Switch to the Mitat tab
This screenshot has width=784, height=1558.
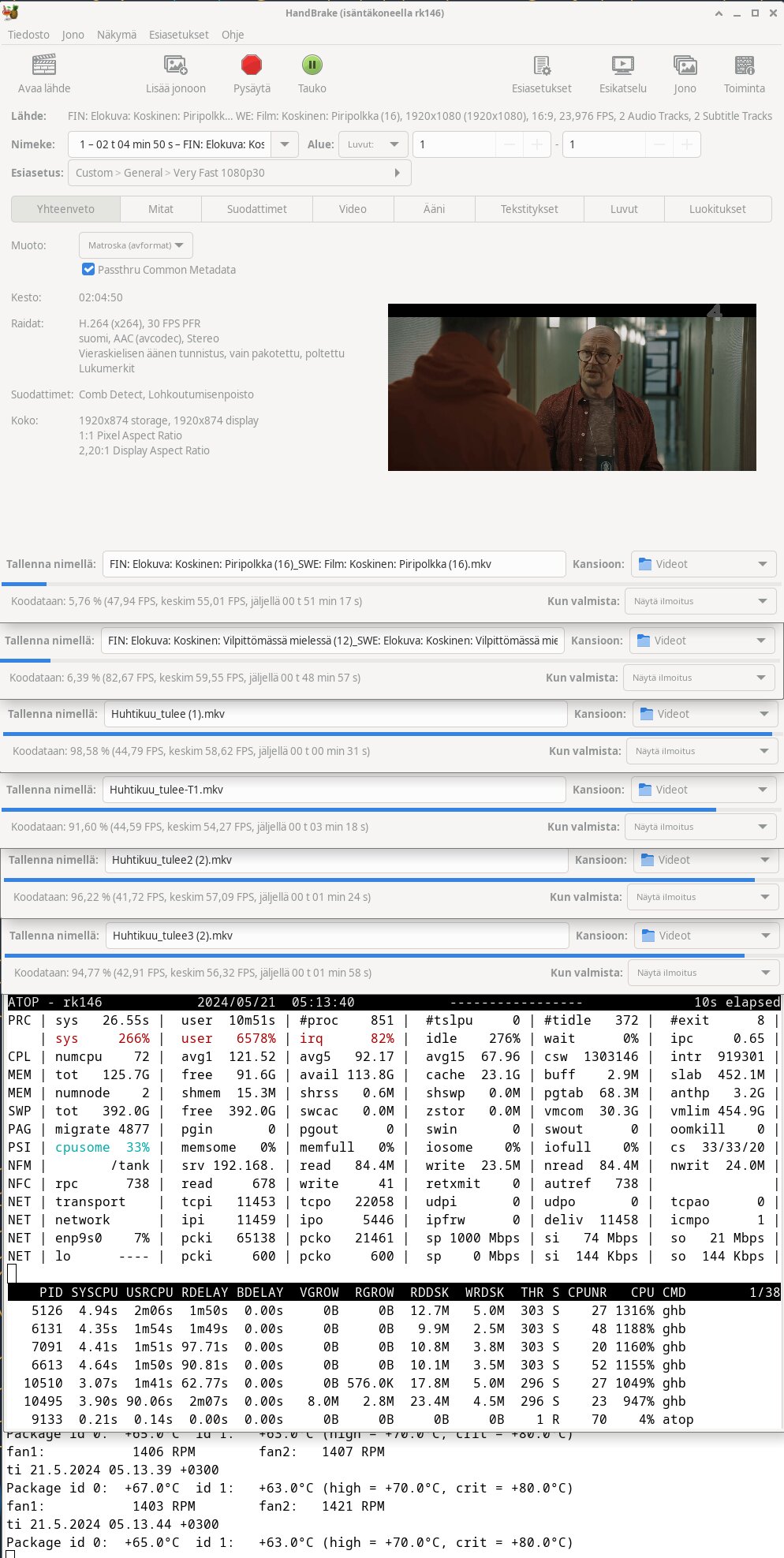(x=161, y=209)
